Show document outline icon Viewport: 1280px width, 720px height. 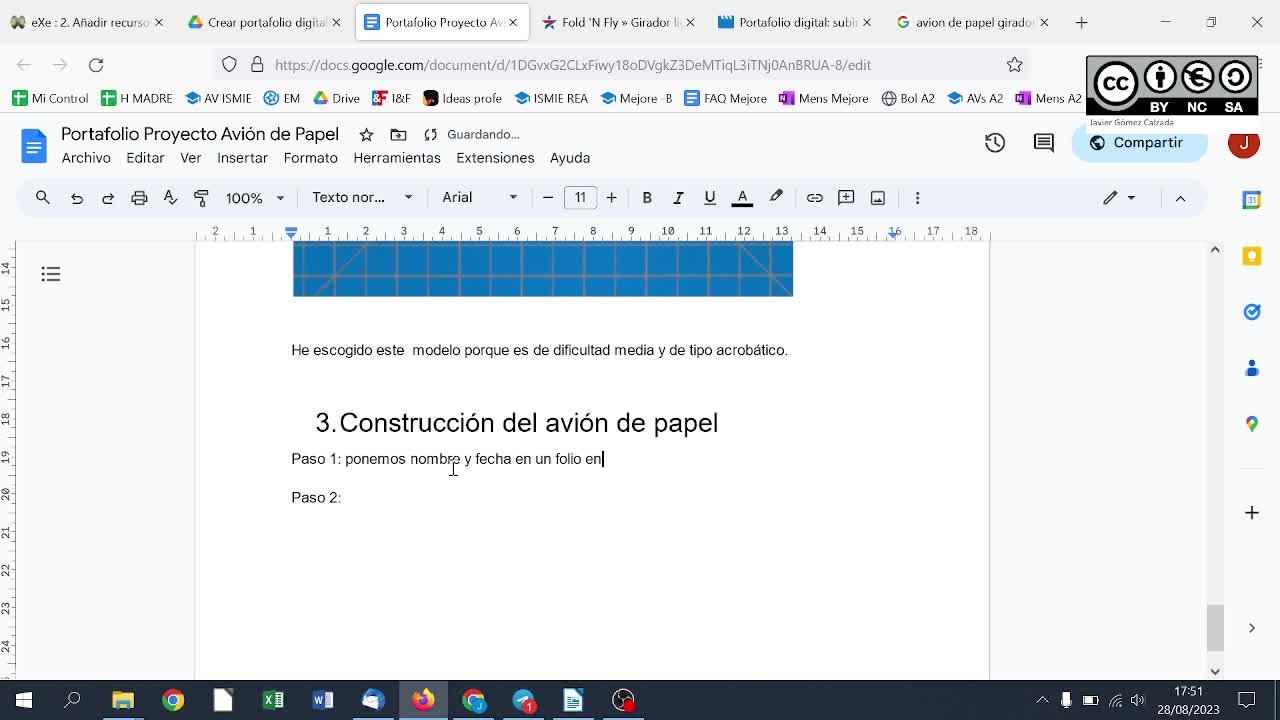pyautogui.click(x=51, y=274)
